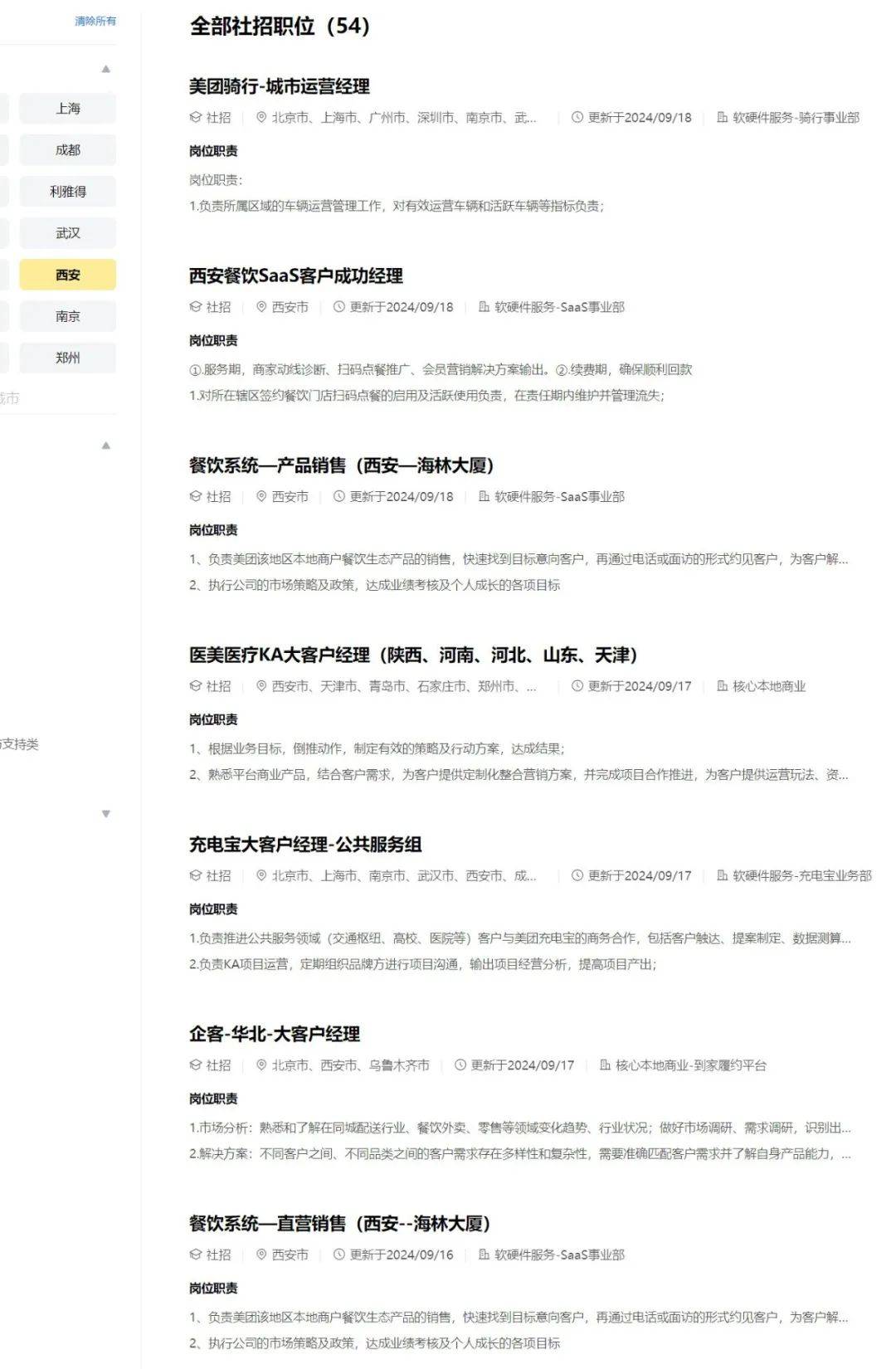Click clock icon under 直营销售 job
The width and height of the screenshot is (896, 1369).
click(339, 1255)
